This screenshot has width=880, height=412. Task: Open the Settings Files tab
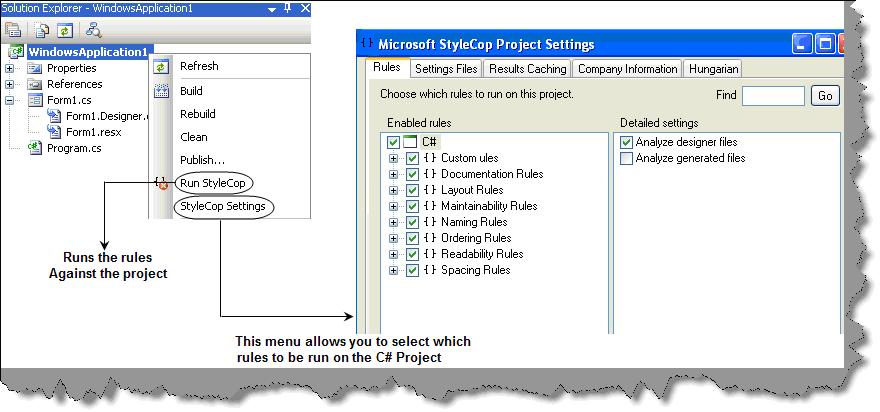[x=446, y=69]
